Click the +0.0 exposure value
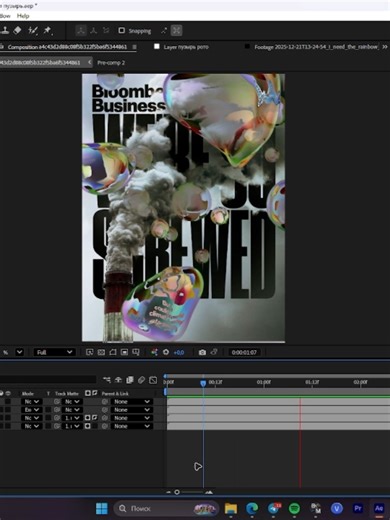 pos(179,353)
